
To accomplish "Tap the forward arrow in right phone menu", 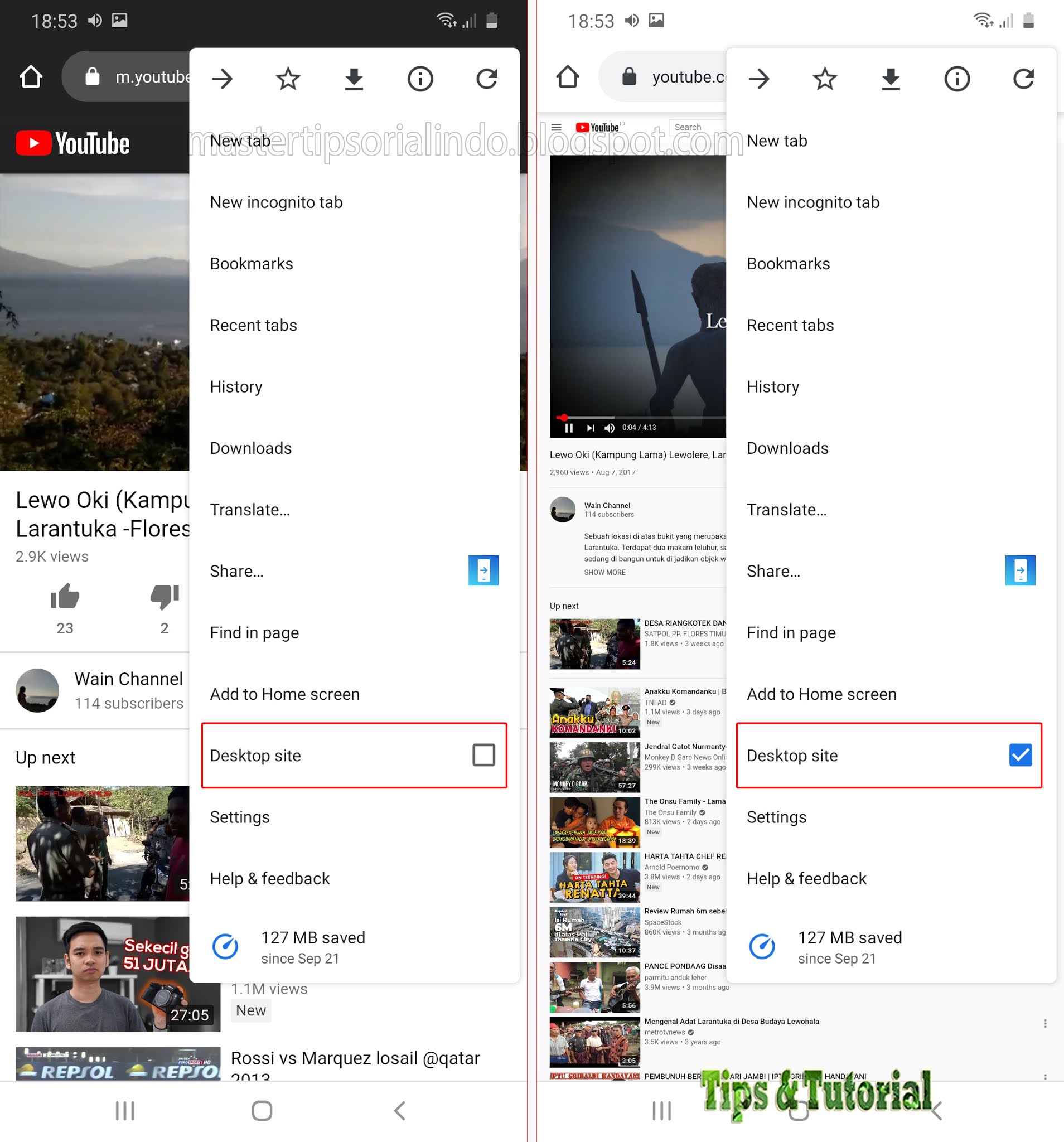I will click(759, 79).
